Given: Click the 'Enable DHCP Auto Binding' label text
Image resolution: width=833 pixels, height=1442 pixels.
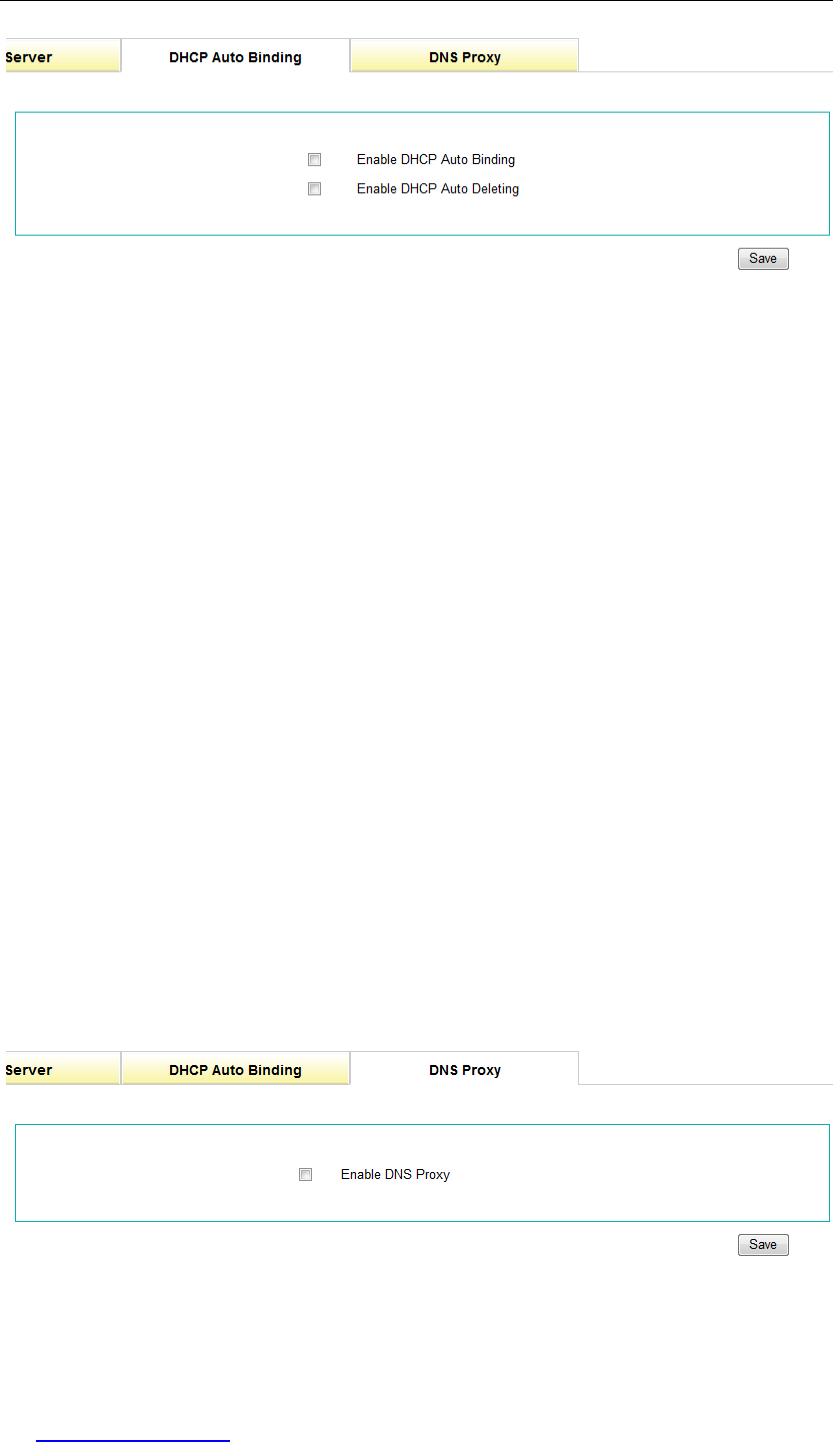Looking at the screenshot, I should [x=436, y=159].
